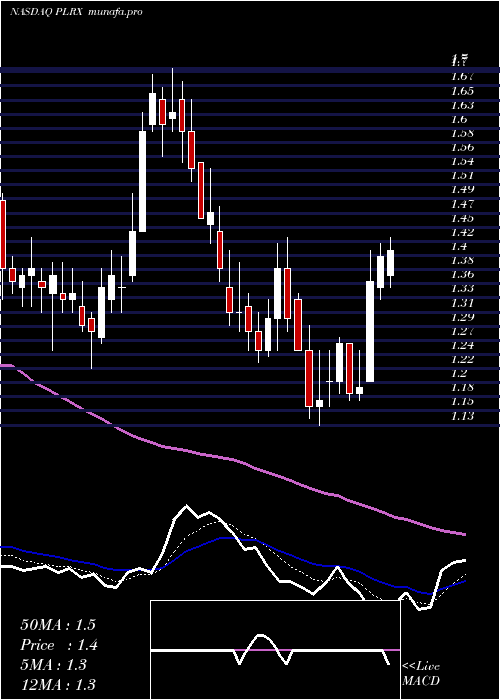Viewport: 500px width, 700px height.
Task: Click the 1.2 price axis label
Action: (x=459, y=374)
